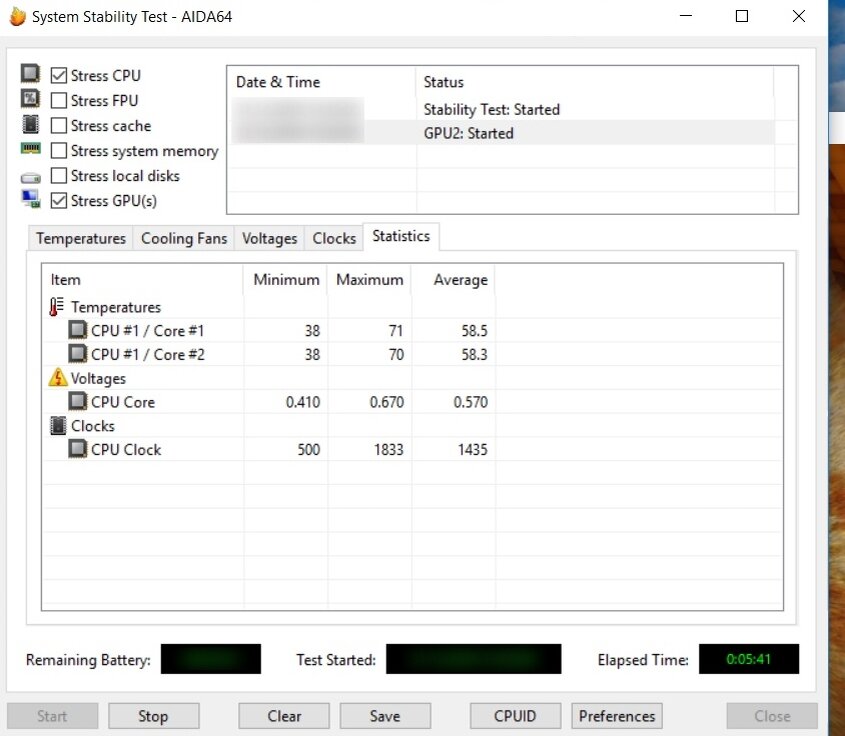Click the Stop button
Image resolution: width=845 pixels, height=736 pixels.
tap(154, 716)
